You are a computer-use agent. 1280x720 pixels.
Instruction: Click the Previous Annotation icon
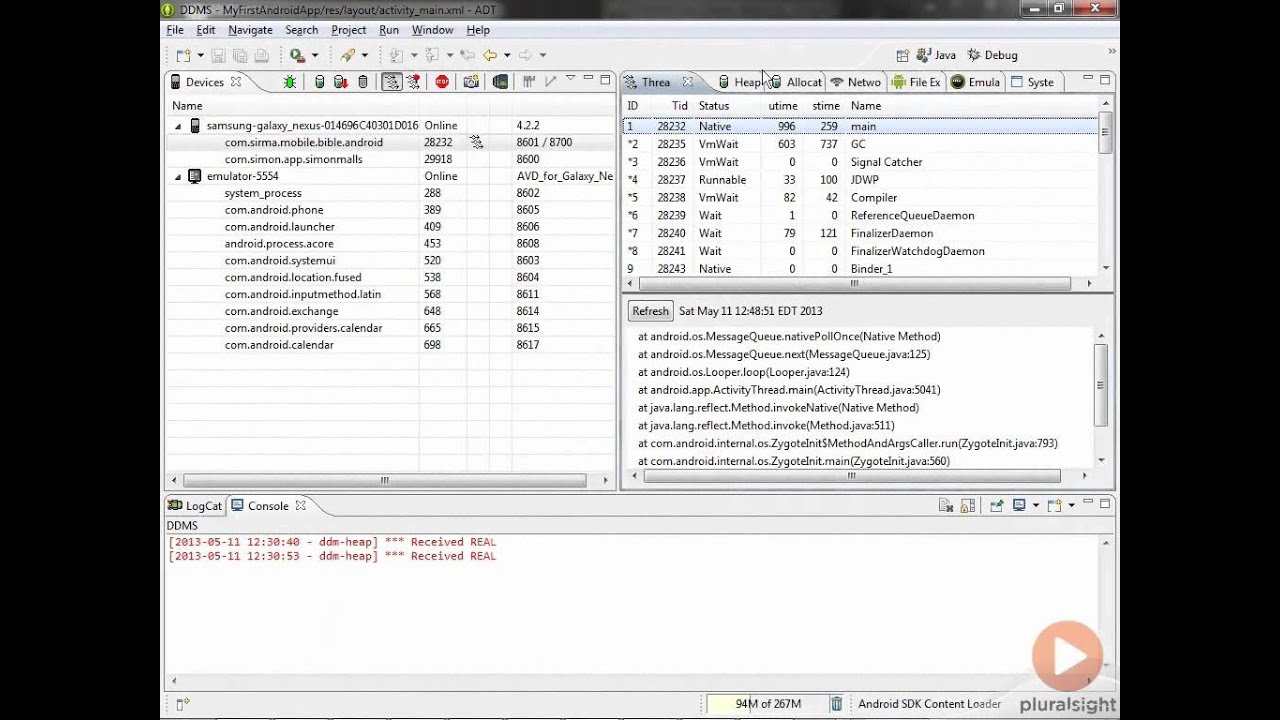pyautogui.click(x=433, y=55)
